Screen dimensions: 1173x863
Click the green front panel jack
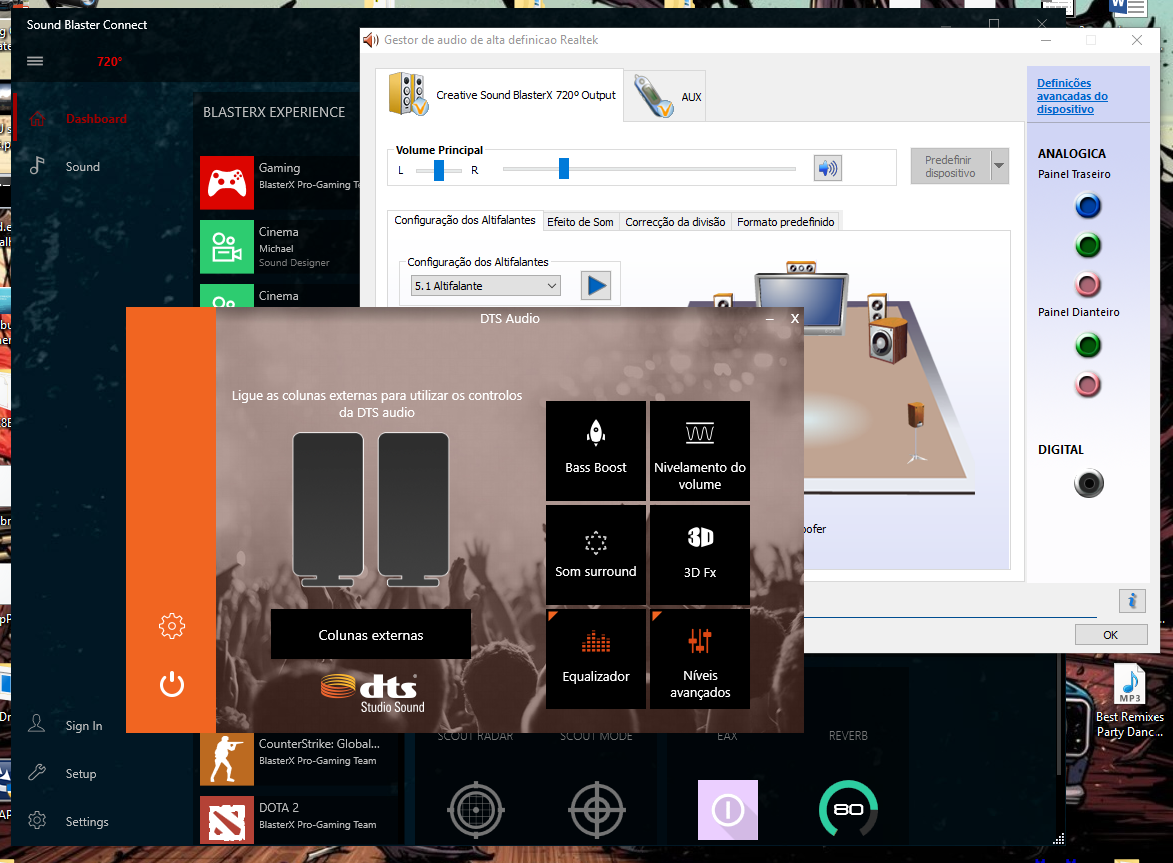(x=1088, y=345)
